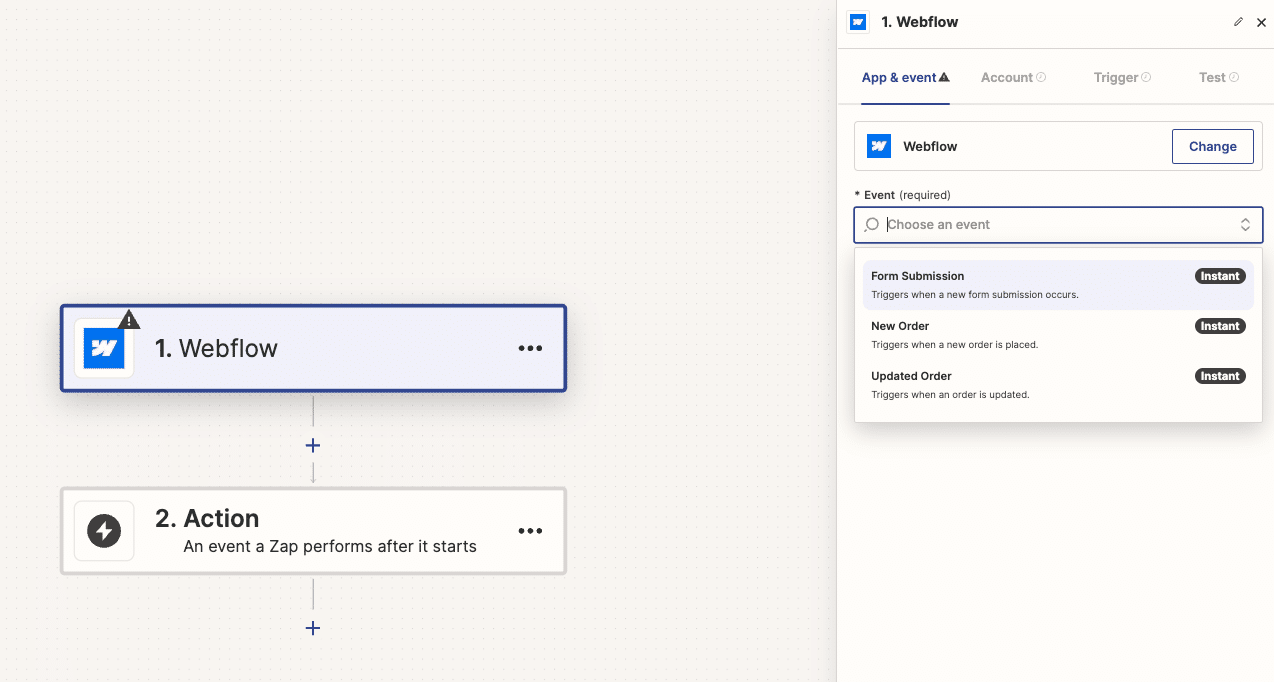1274x682 pixels.
Task: Click the pencil rename icon in panel header
Action: [1239, 22]
